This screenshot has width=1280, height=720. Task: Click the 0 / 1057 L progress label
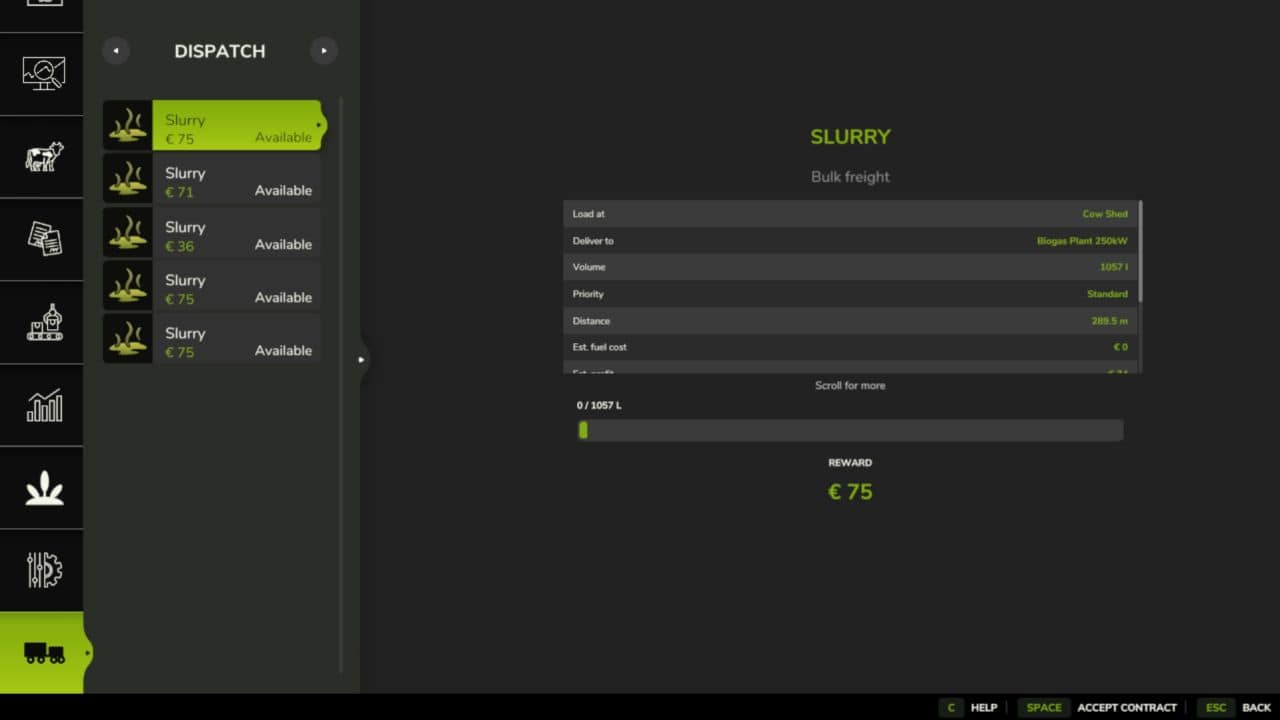coord(599,406)
